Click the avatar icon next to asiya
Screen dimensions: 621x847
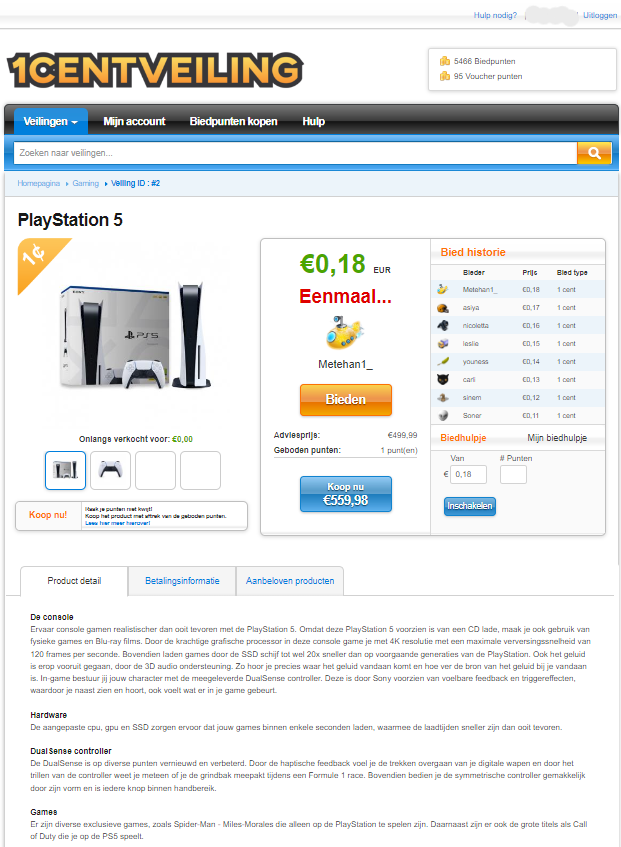pyautogui.click(x=443, y=307)
